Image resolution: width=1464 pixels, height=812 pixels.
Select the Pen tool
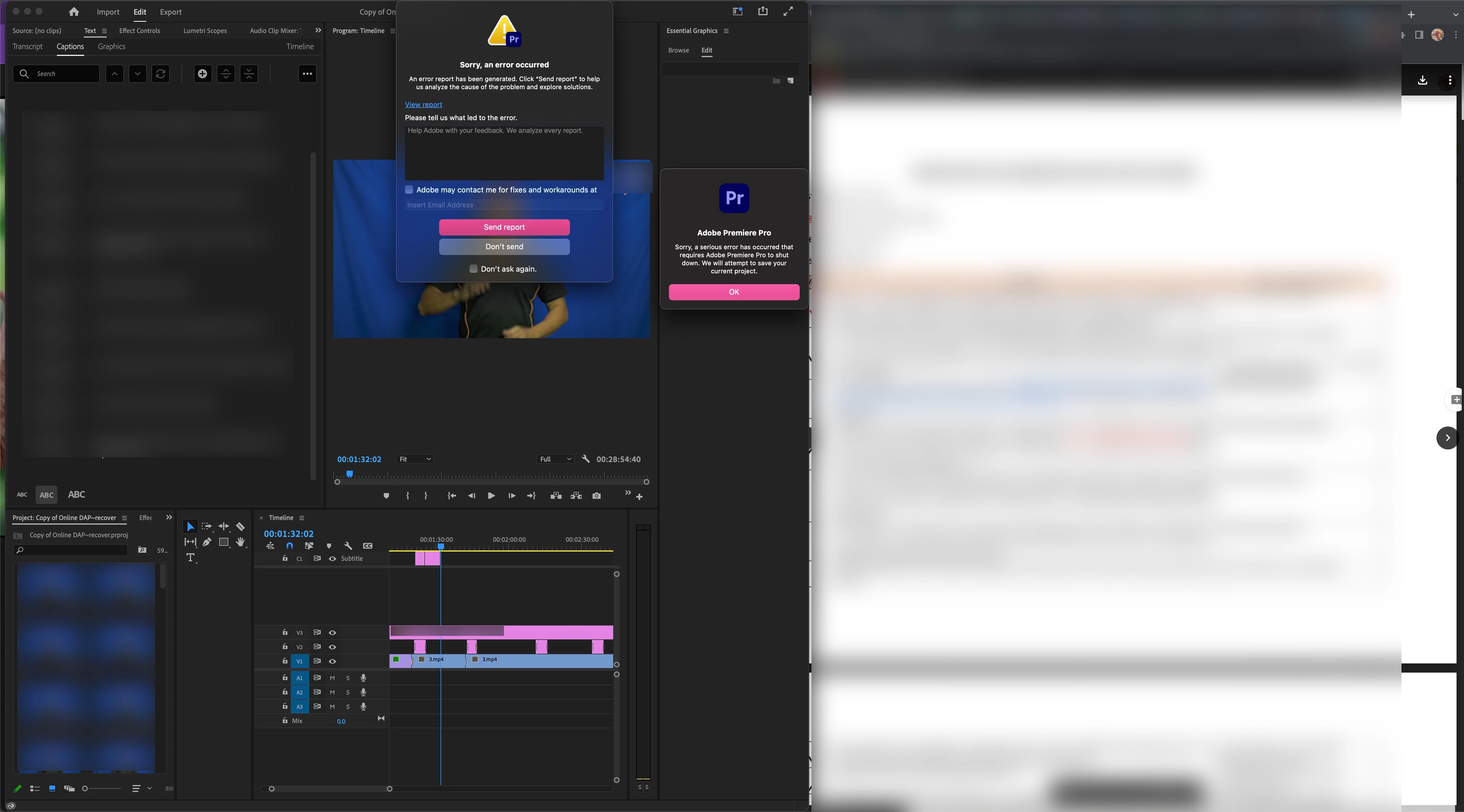click(207, 542)
